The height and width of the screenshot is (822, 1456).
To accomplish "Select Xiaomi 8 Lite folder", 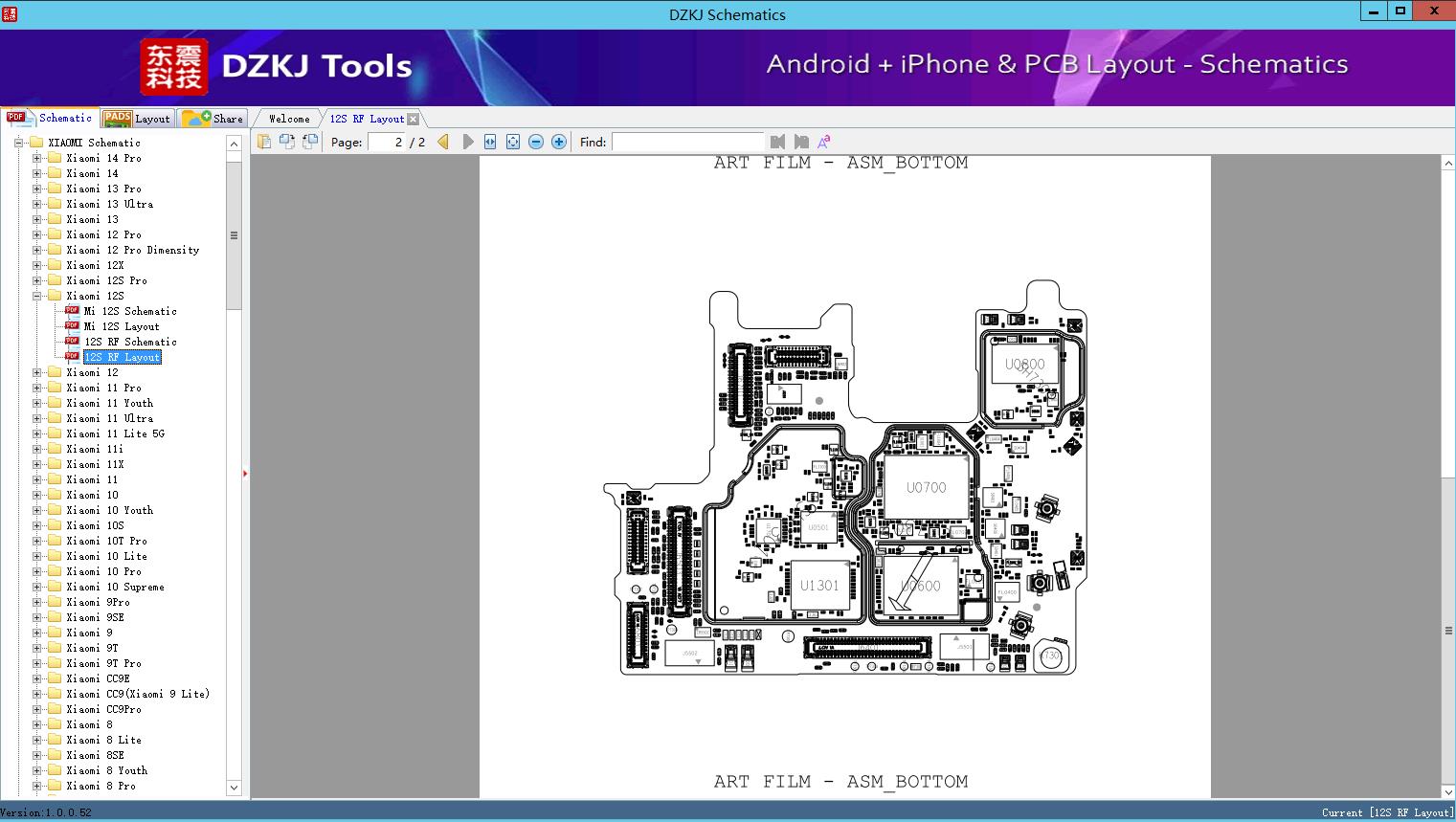I will 103,740.
